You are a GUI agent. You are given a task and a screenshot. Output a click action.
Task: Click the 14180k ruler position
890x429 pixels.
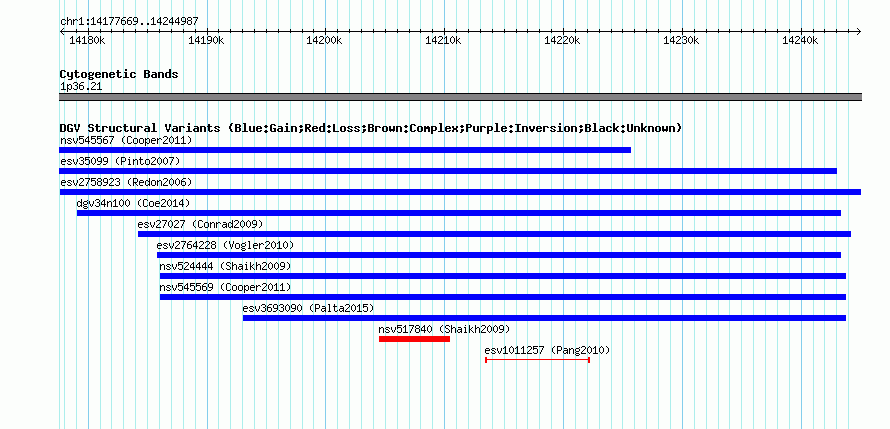click(86, 40)
